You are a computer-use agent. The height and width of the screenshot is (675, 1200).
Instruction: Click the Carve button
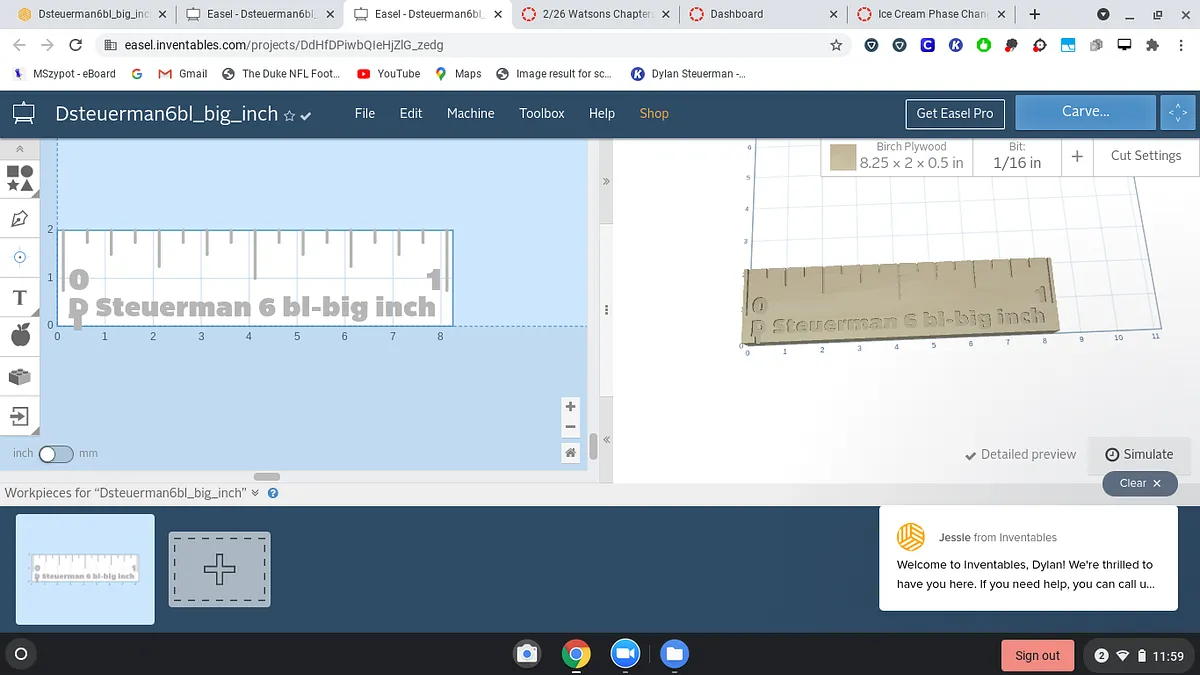click(x=1085, y=112)
